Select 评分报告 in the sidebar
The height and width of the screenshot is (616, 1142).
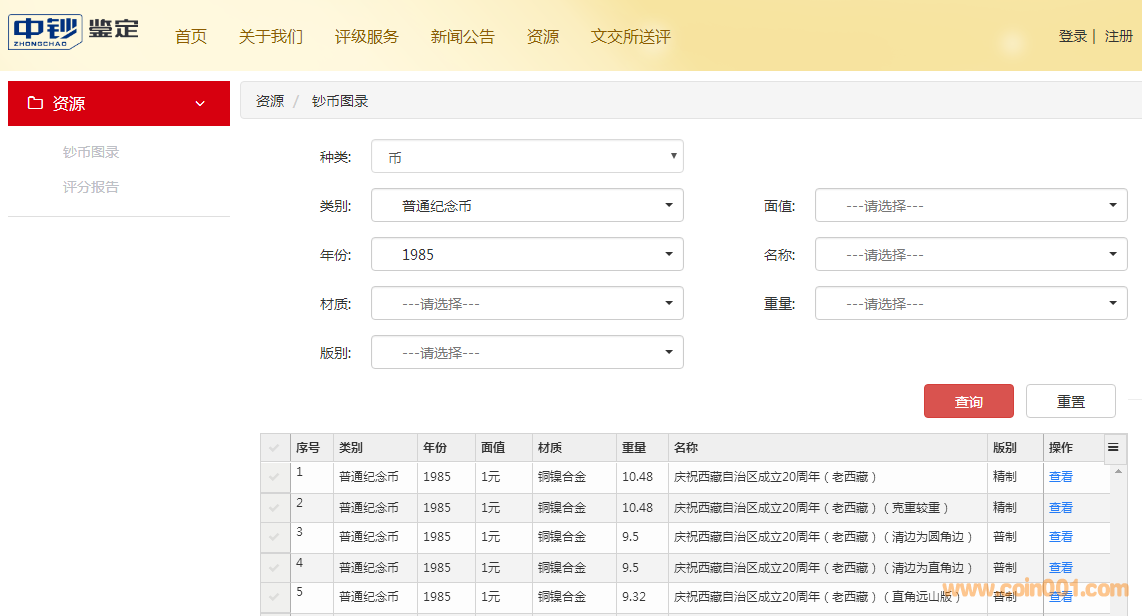pyautogui.click(x=91, y=187)
